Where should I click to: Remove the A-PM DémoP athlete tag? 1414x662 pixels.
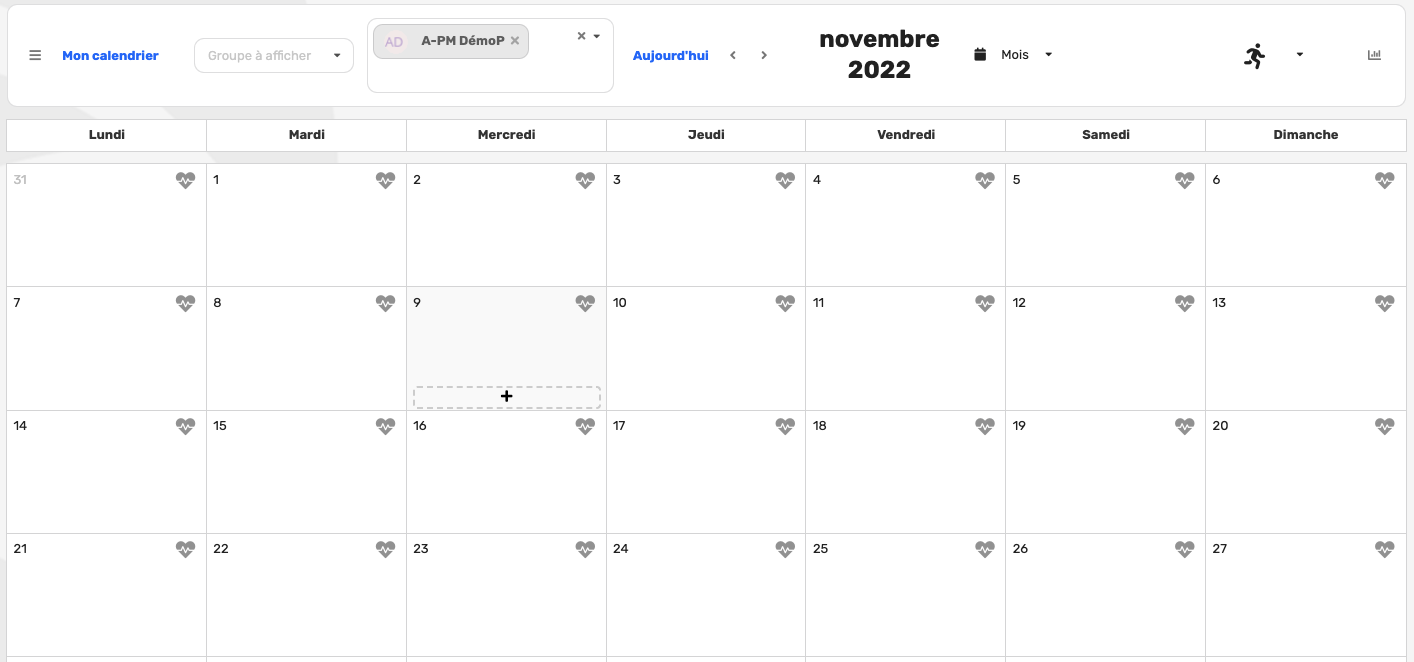click(515, 41)
